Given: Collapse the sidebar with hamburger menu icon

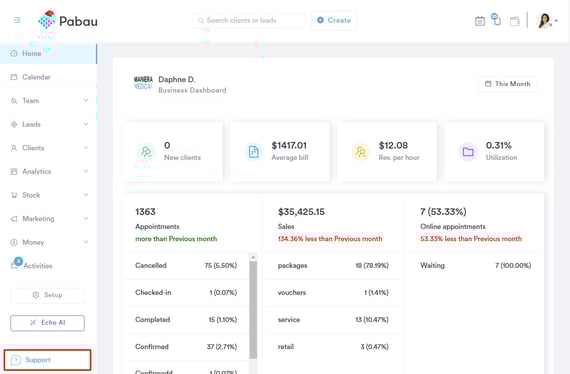Looking at the screenshot, I should click(x=17, y=20).
